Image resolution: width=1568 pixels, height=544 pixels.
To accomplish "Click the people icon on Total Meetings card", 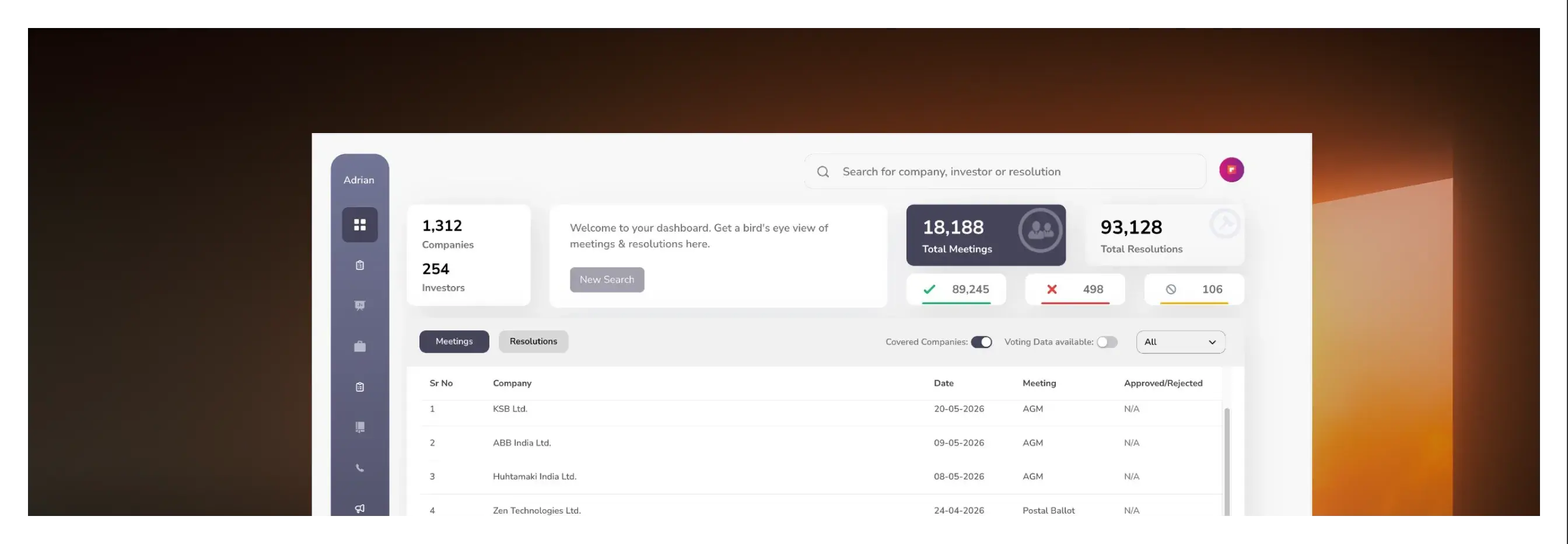I will (x=1040, y=231).
